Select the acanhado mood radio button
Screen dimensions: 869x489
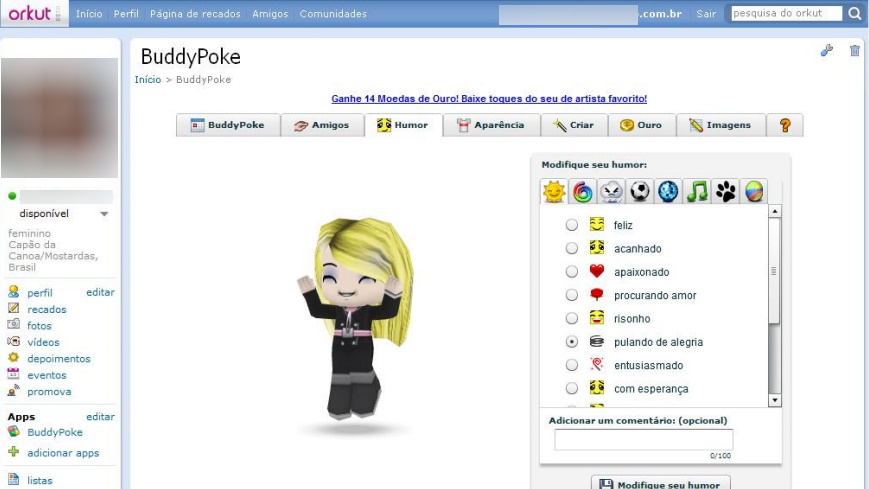click(x=571, y=248)
